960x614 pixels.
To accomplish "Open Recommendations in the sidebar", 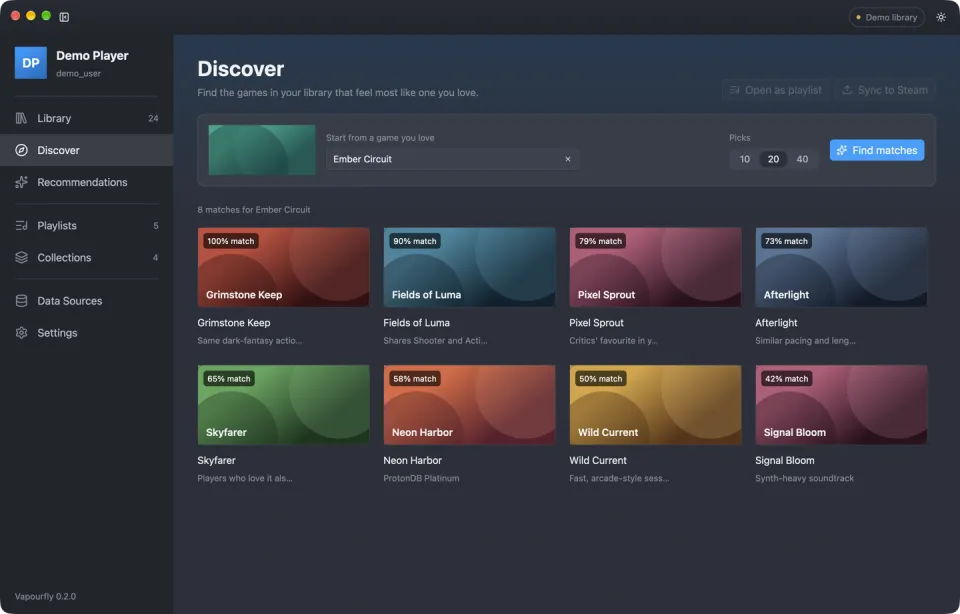I will 86,182.
